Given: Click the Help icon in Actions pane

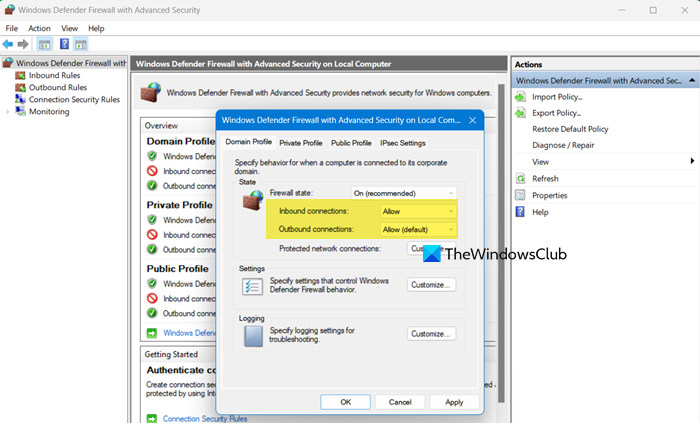Looking at the screenshot, I should pyautogui.click(x=521, y=212).
